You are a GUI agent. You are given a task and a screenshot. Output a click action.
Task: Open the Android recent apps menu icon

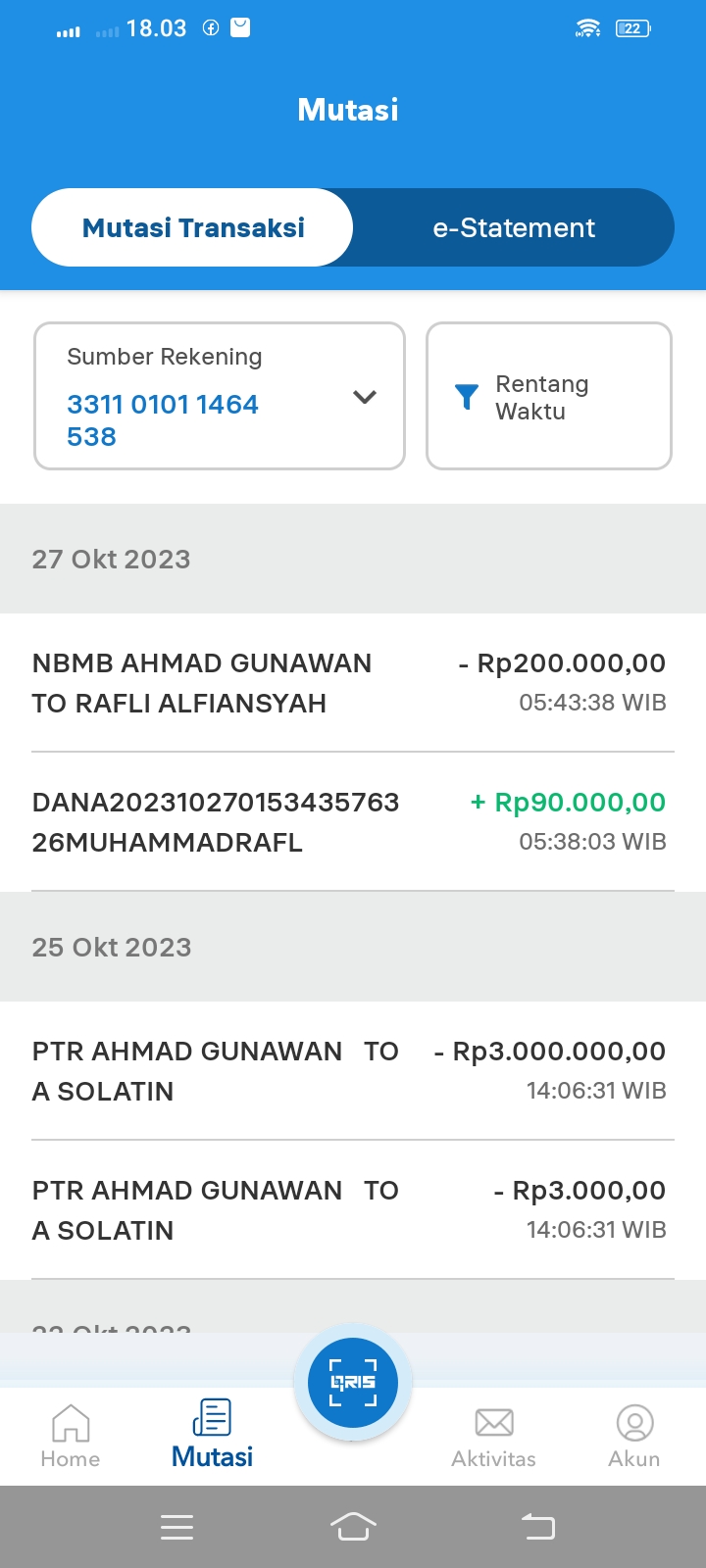pyautogui.click(x=176, y=1527)
